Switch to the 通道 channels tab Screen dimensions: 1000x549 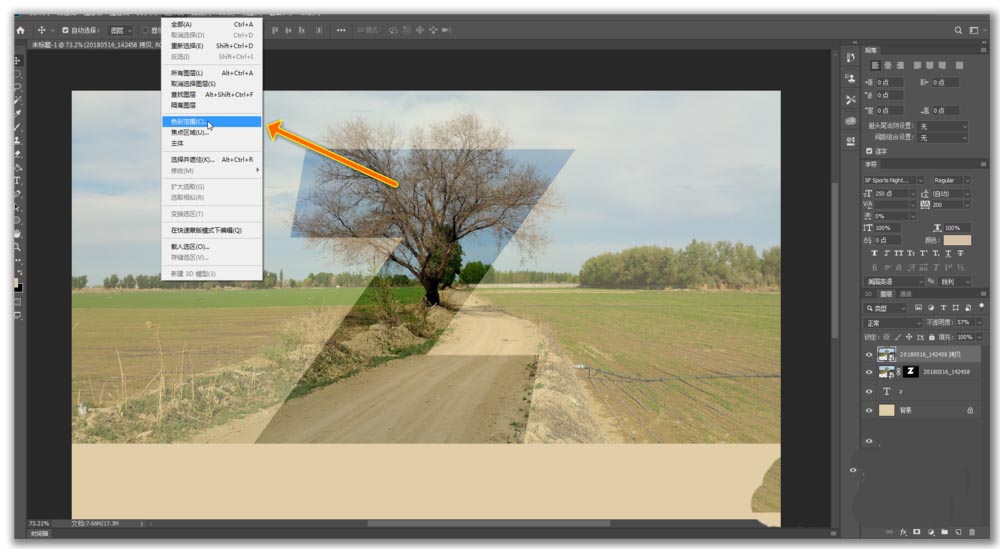[x=906, y=294]
